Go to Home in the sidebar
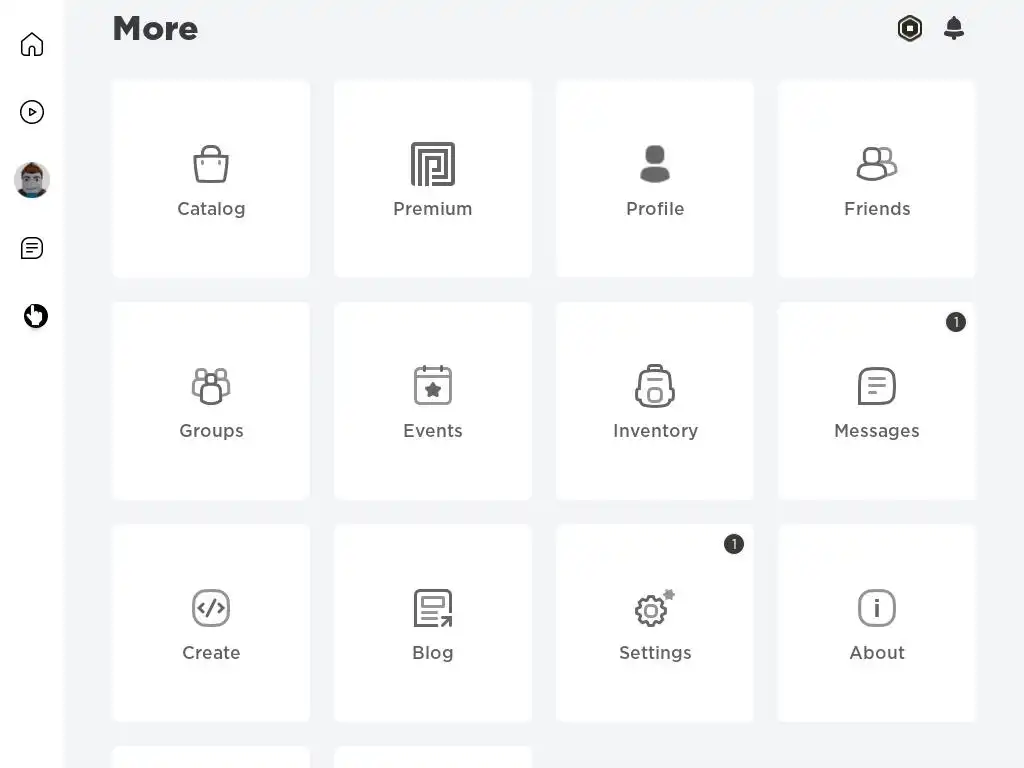 click(x=31, y=44)
